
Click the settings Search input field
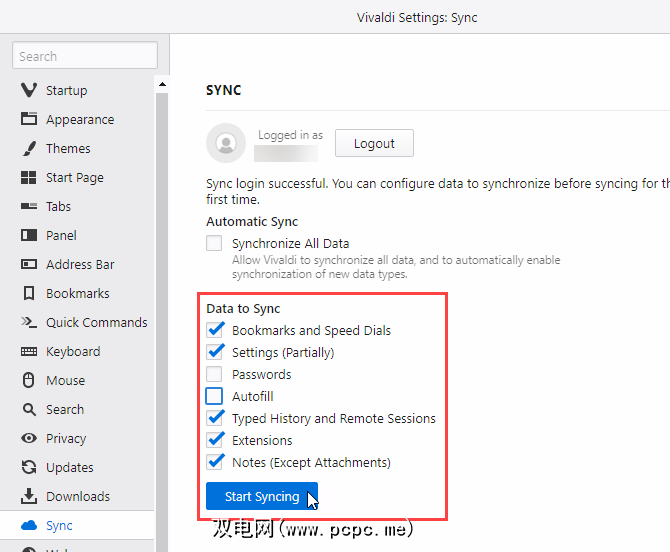[85, 55]
